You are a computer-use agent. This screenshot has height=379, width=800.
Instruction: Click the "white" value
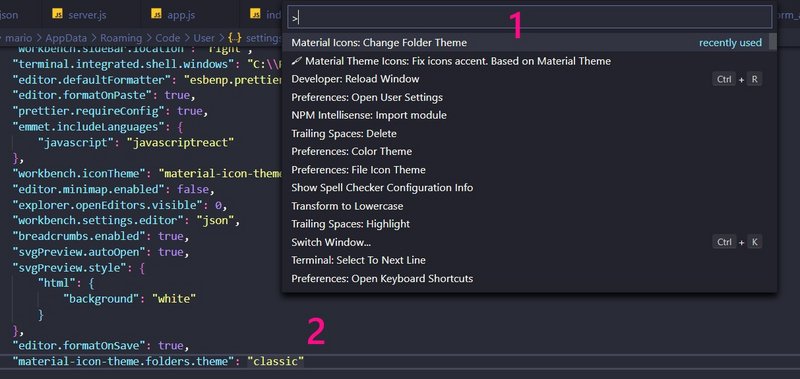tap(174, 298)
